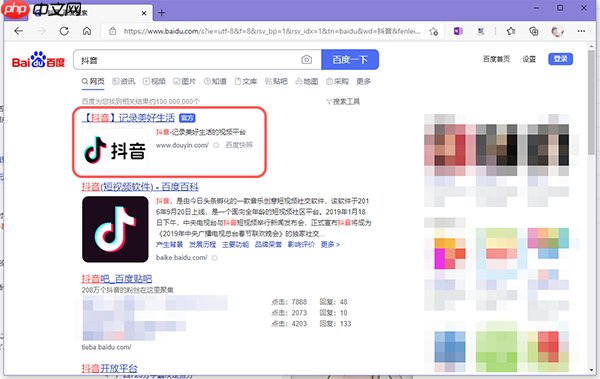The height and width of the screenshot is (379, 600).
Task: Switch to the 贴吧 tab
Action: (x=276, y=82)
